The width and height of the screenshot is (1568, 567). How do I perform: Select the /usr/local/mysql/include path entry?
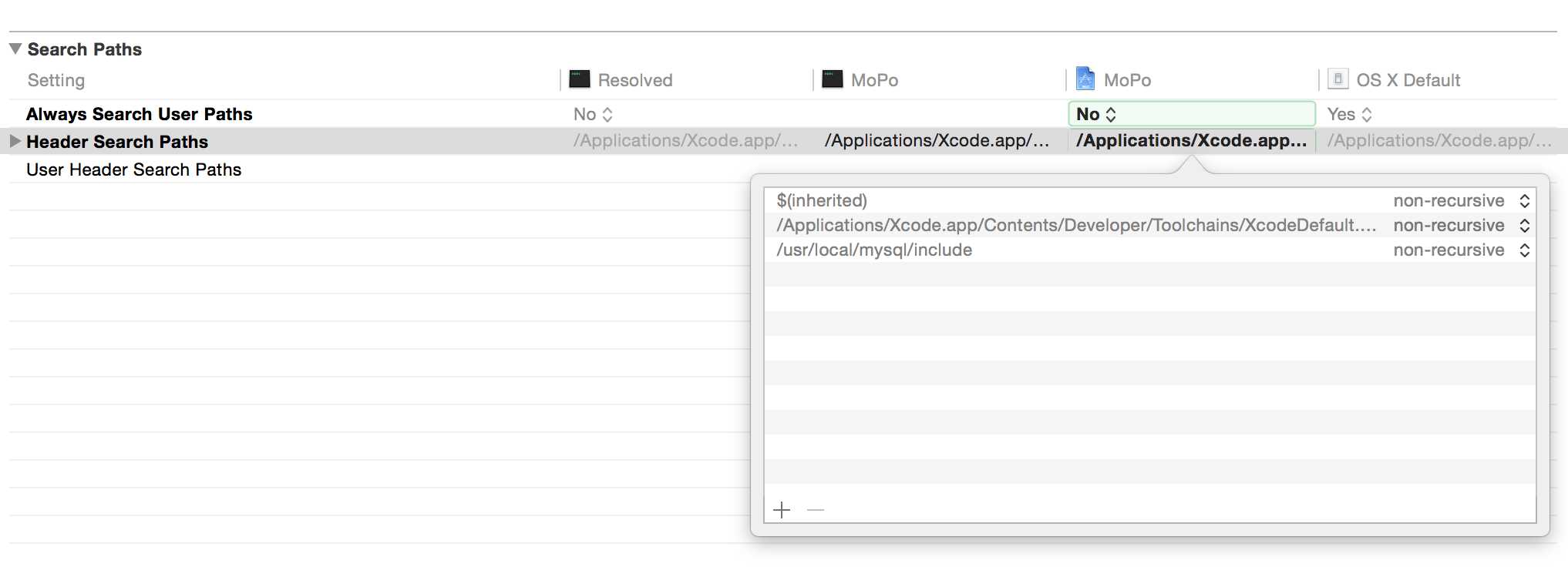click(874, 250)
